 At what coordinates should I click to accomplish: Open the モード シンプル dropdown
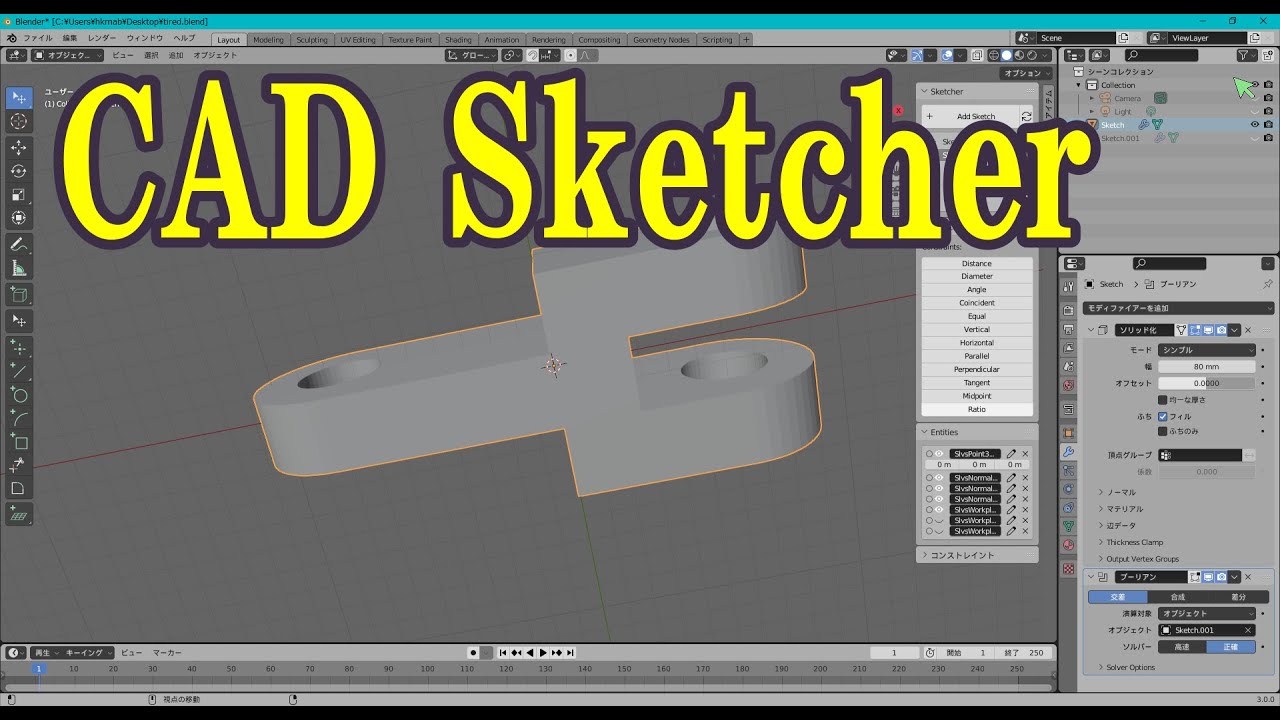[x=1207, y=350]
